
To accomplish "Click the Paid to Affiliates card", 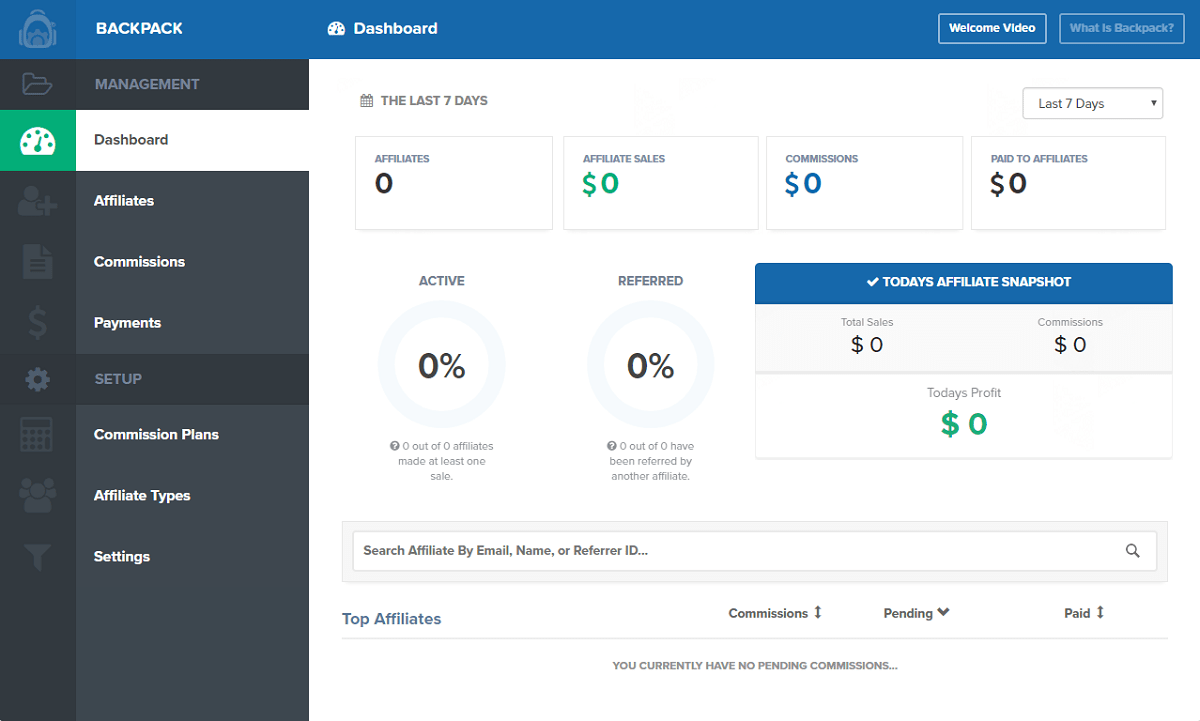I will tap(1068, 183).
